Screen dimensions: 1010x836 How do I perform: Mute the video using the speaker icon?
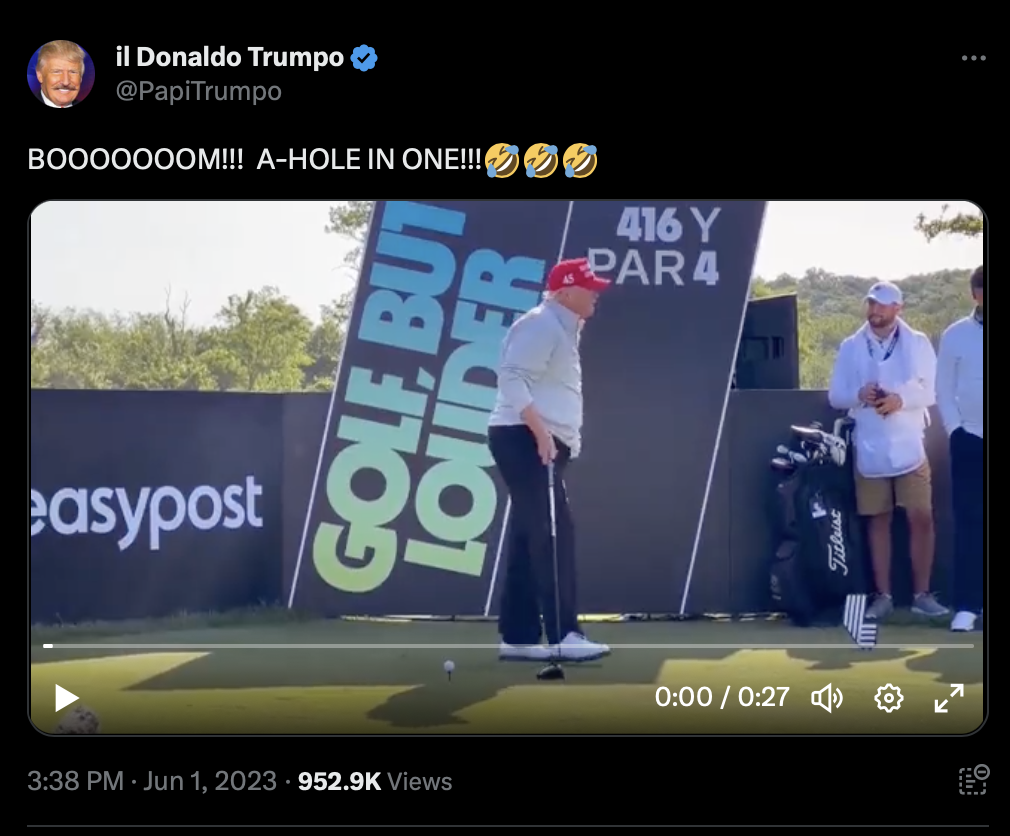tap(827, 698)
